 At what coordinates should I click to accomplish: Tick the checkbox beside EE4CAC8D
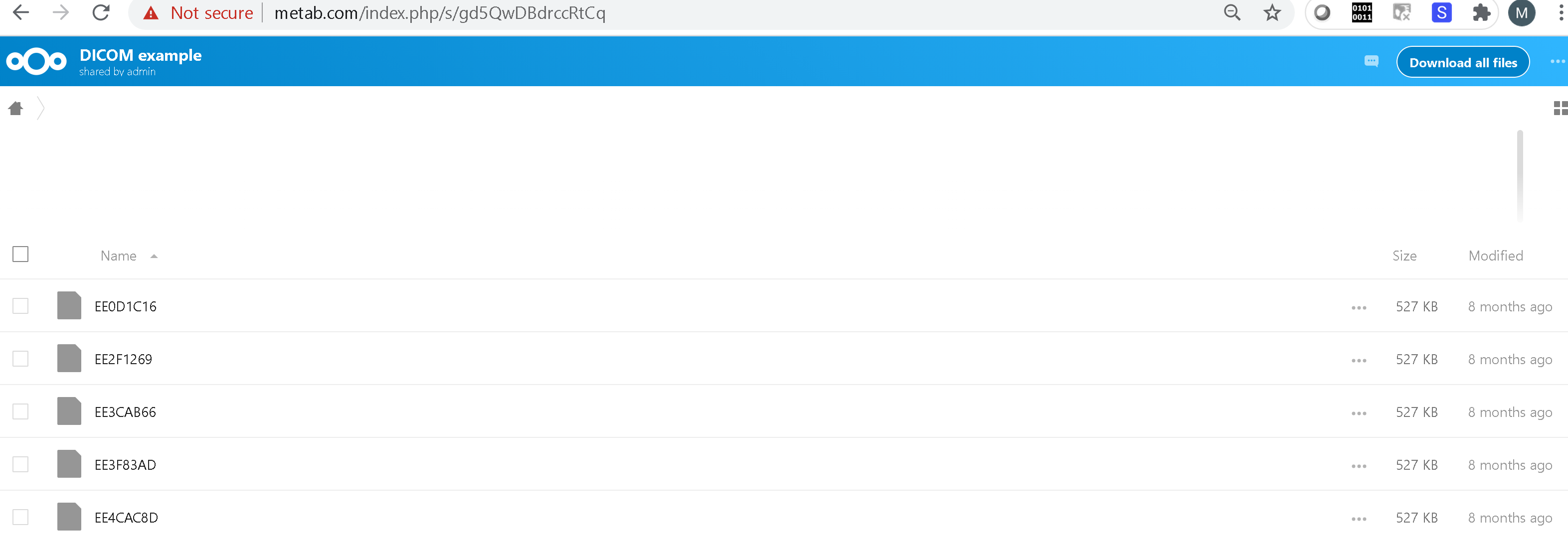[x=20, y=517]
